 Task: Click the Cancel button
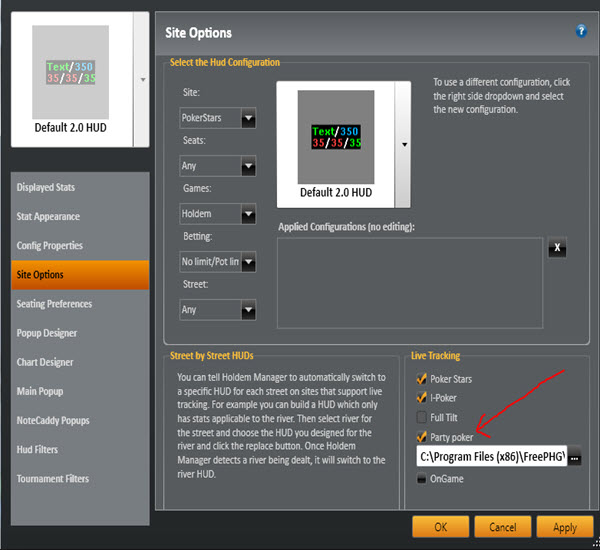point(502,527)
